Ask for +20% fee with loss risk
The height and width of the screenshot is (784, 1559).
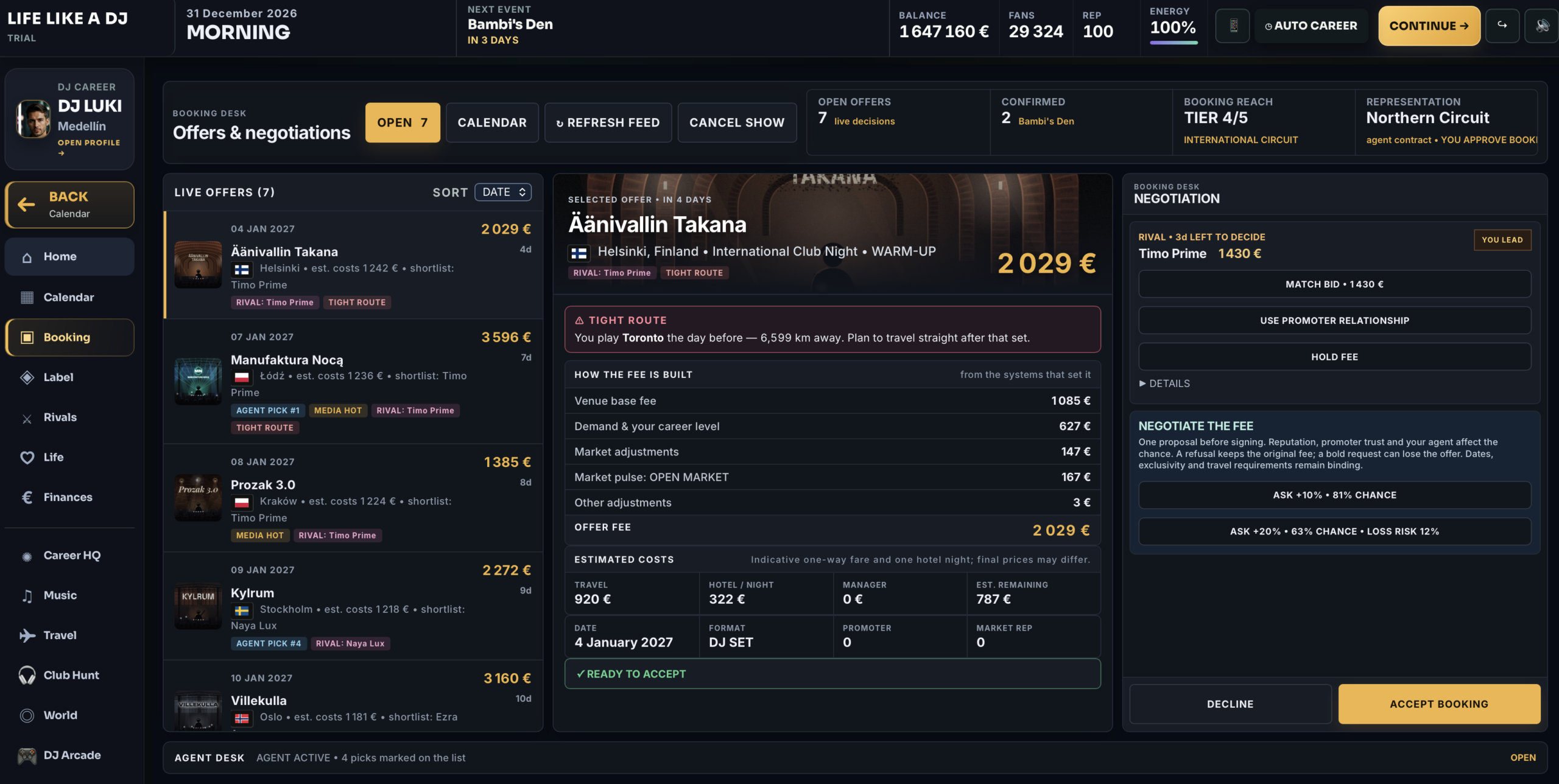tap(1334, 531)
